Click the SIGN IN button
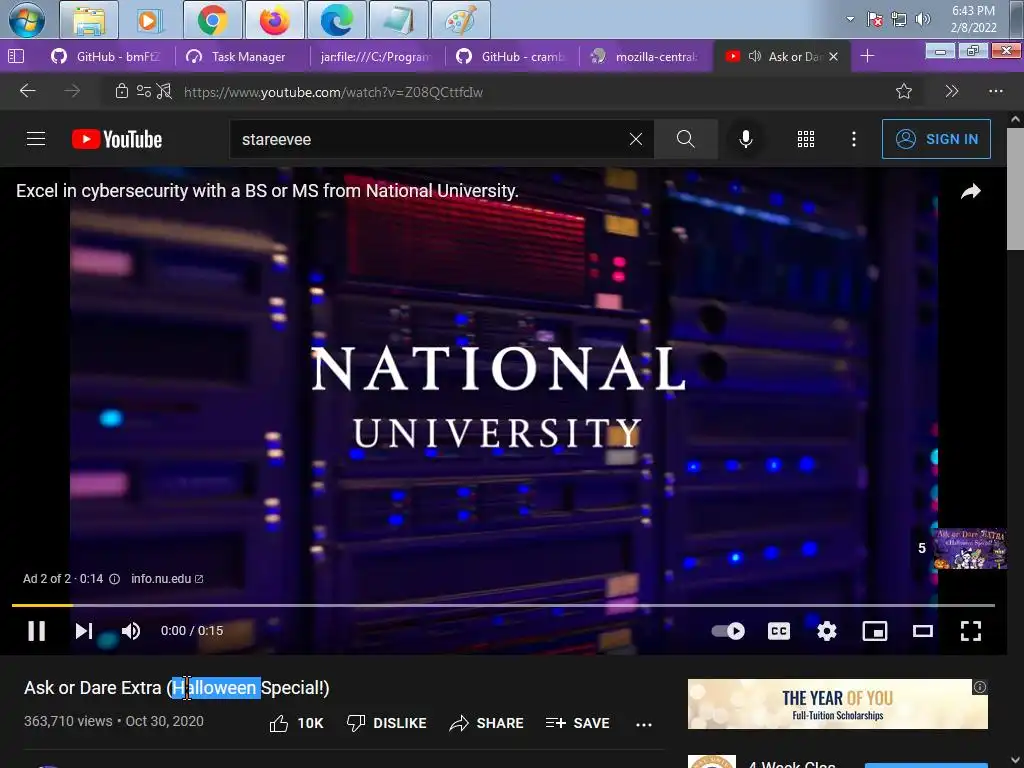 (x=936, y=139)
